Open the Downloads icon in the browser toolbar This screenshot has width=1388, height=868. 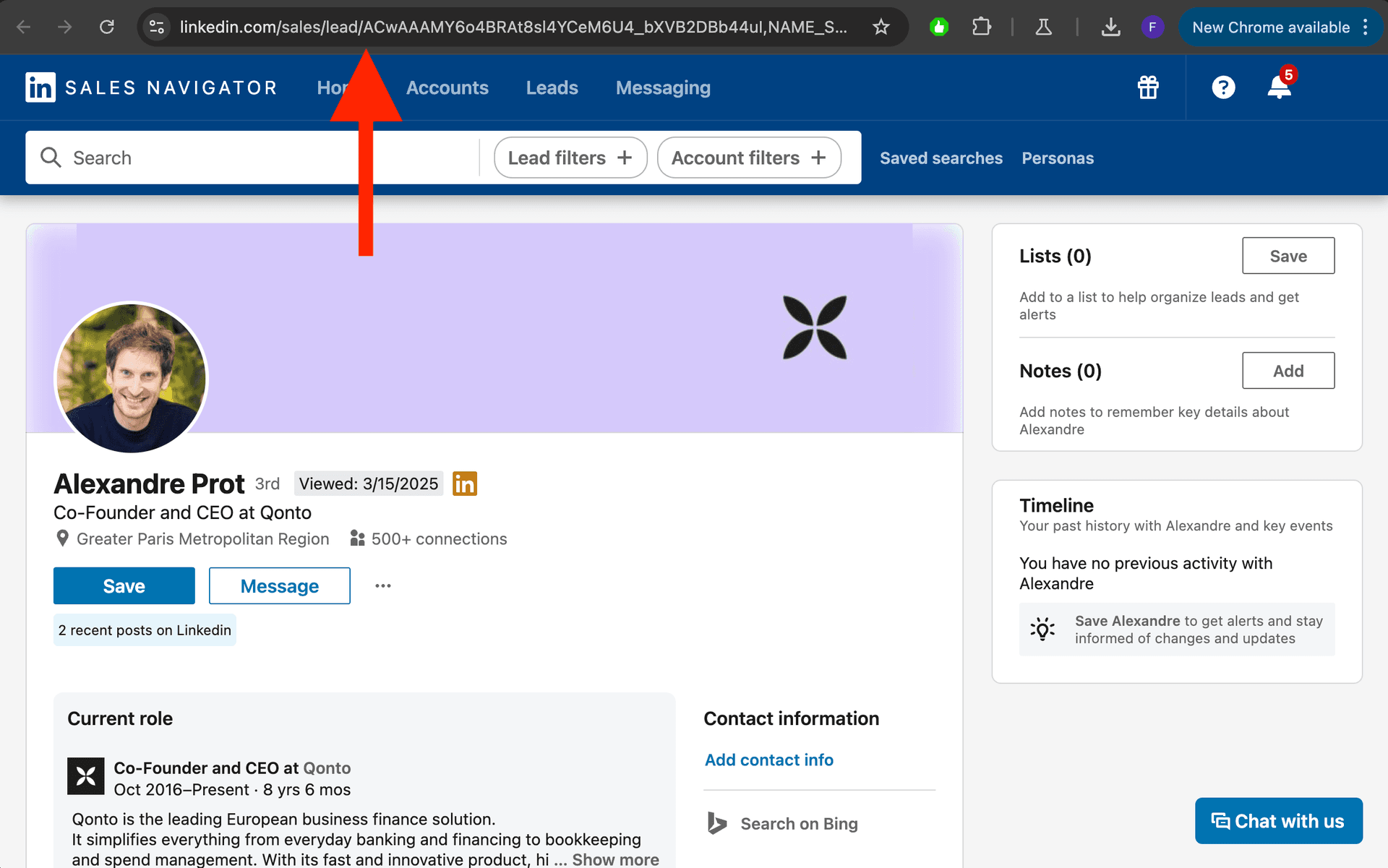click(1111, 27)
